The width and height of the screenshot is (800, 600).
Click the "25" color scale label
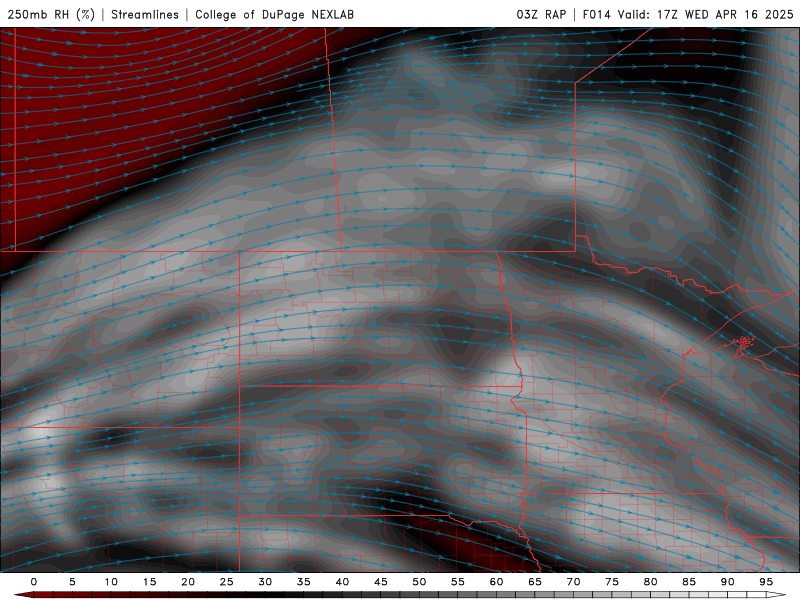click(x=227, y=582)
